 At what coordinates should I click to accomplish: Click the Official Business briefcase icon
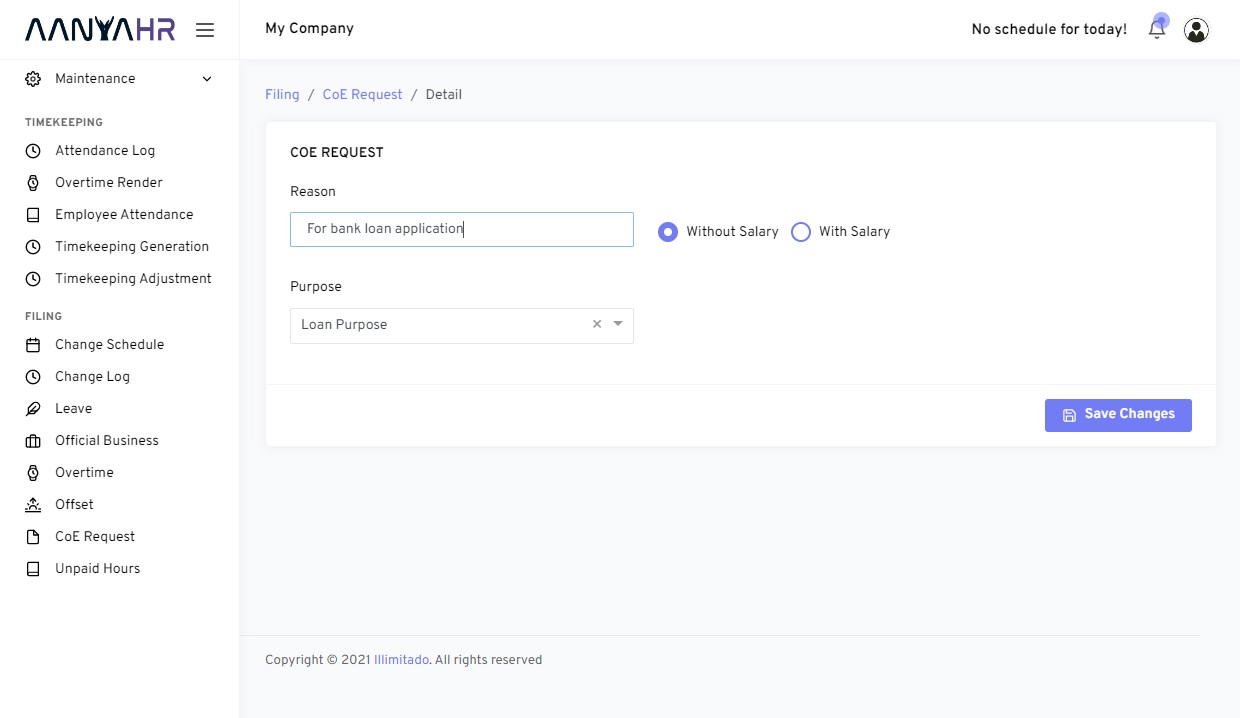coord(33,440)
